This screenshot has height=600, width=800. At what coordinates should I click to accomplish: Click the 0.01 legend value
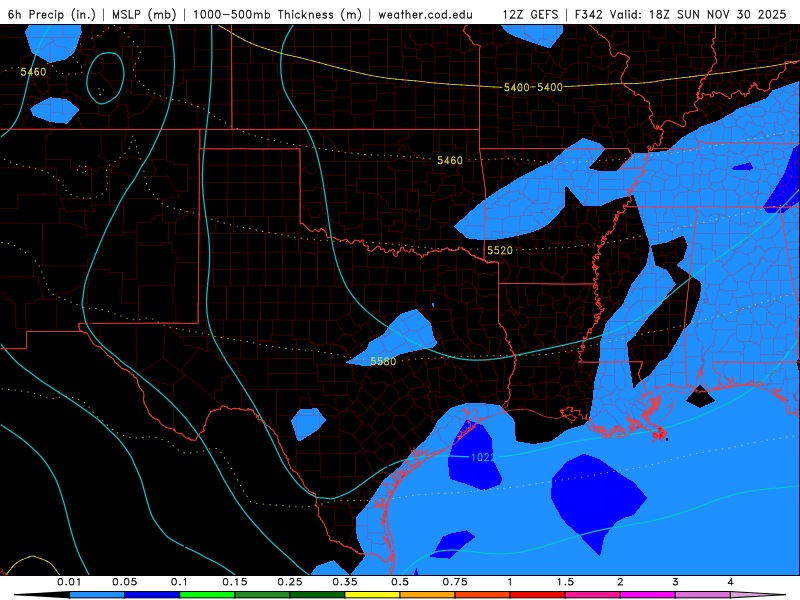(69, 582)
